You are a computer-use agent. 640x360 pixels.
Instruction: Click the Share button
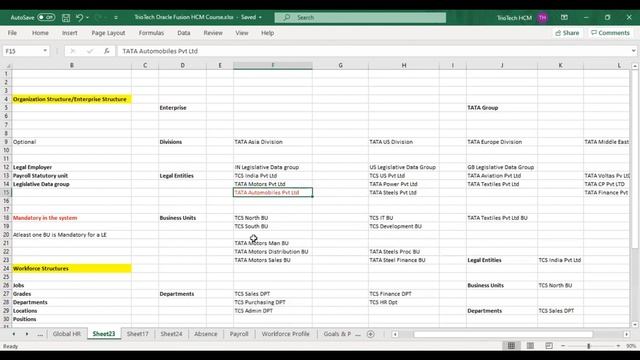point(567,33)
